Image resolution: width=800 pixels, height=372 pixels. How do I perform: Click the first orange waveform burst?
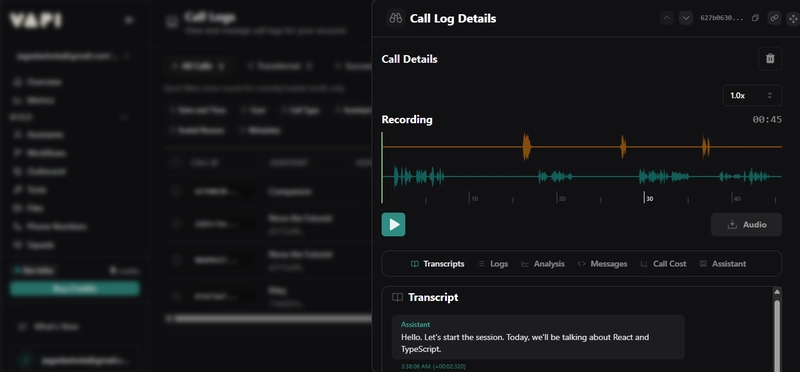(527, 146)
